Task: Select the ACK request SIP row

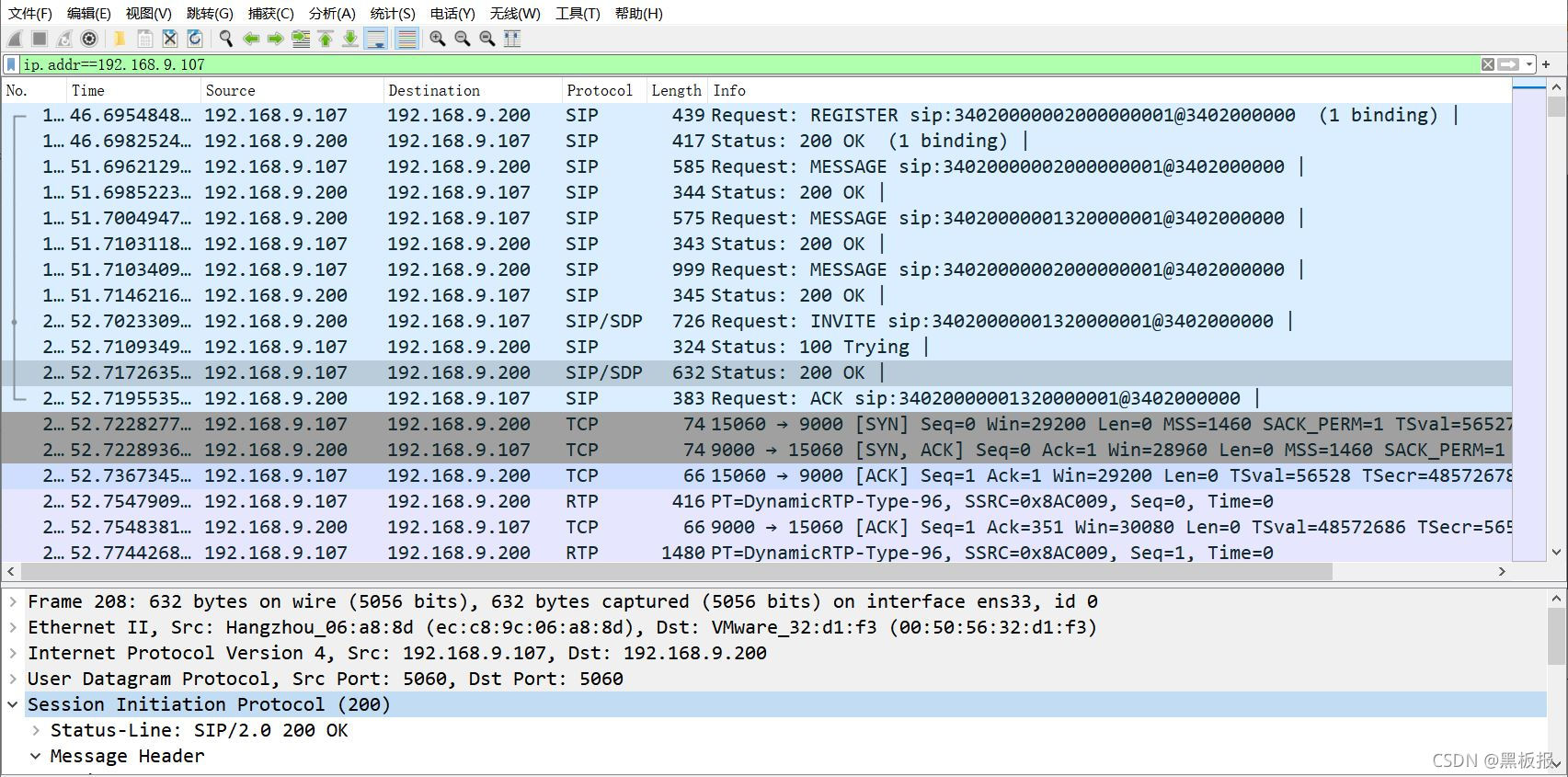Action: [x=756, y=398]
